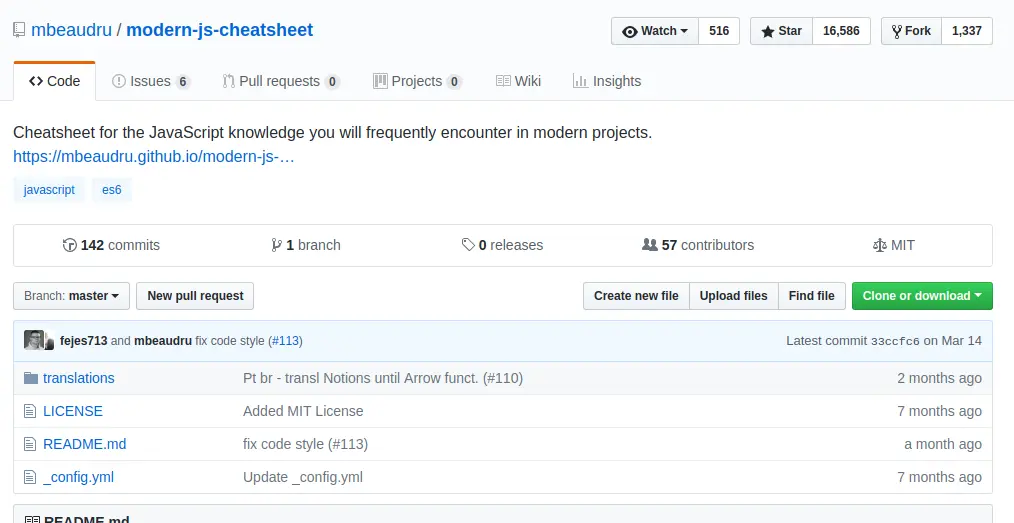This screenshot has height=523, width=1014.
Task: Click the repository book icon beside mbeaudru
Action: 19,30
